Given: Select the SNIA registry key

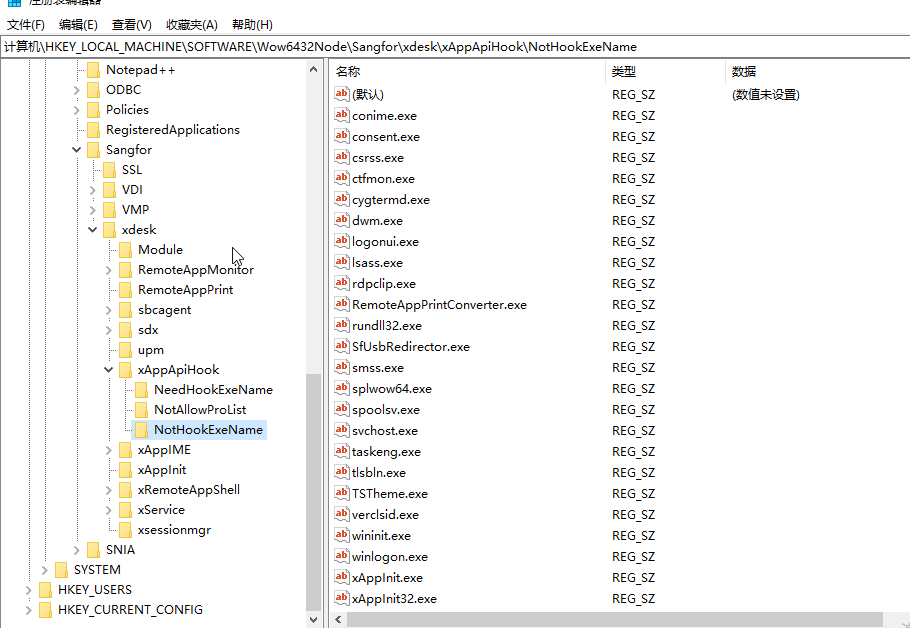Looking at the screenshot, I should click(119, 549).
